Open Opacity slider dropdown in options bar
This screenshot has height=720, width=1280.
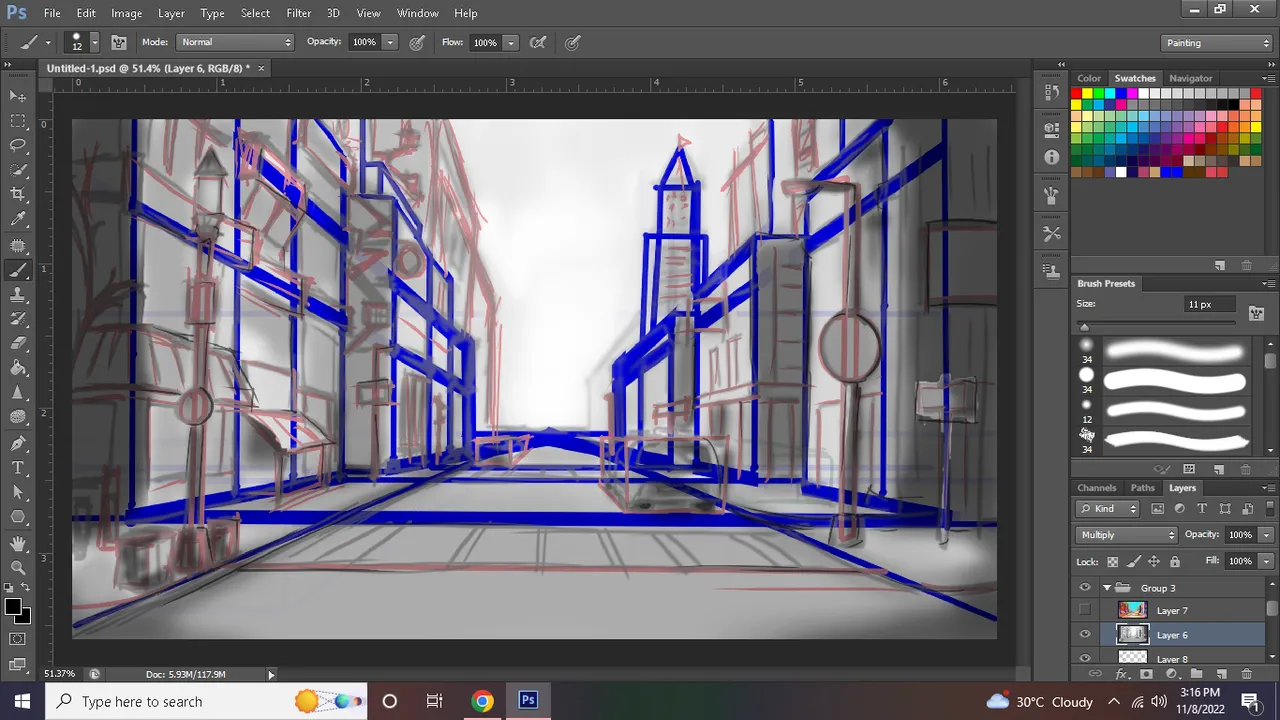pos(390,42)
